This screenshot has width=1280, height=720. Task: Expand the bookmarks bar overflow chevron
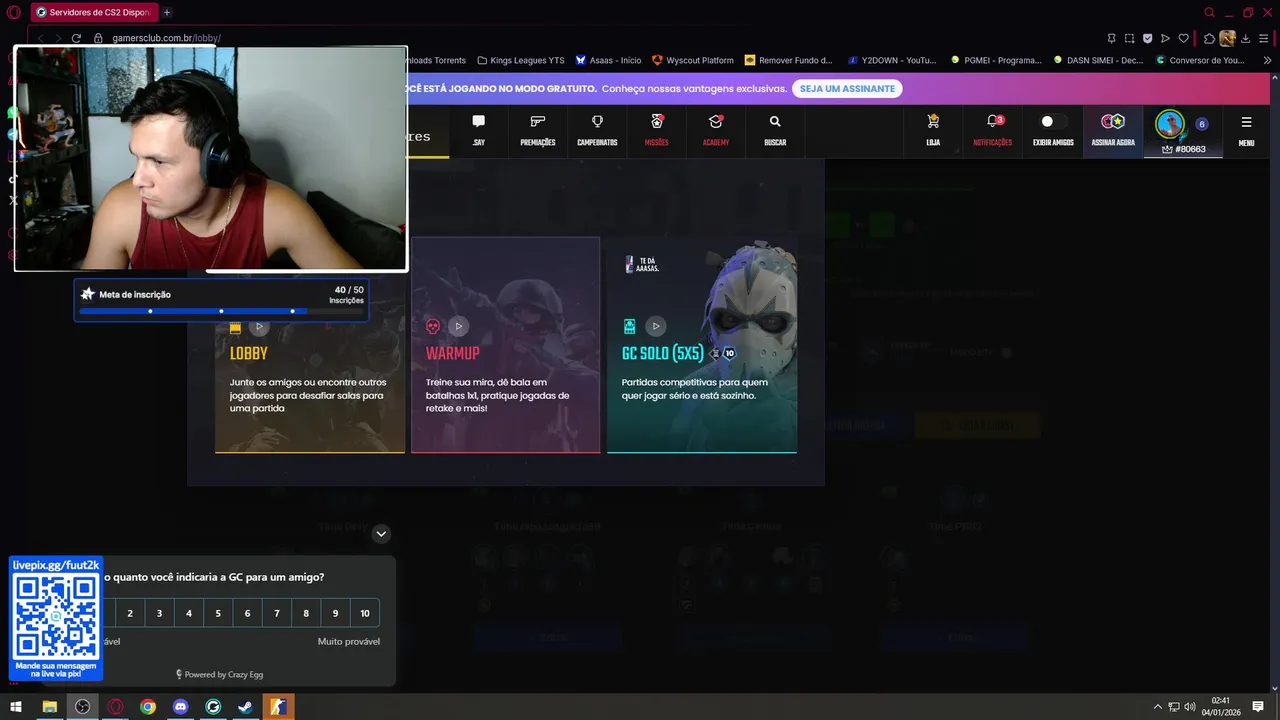(x=1267, y=60)
